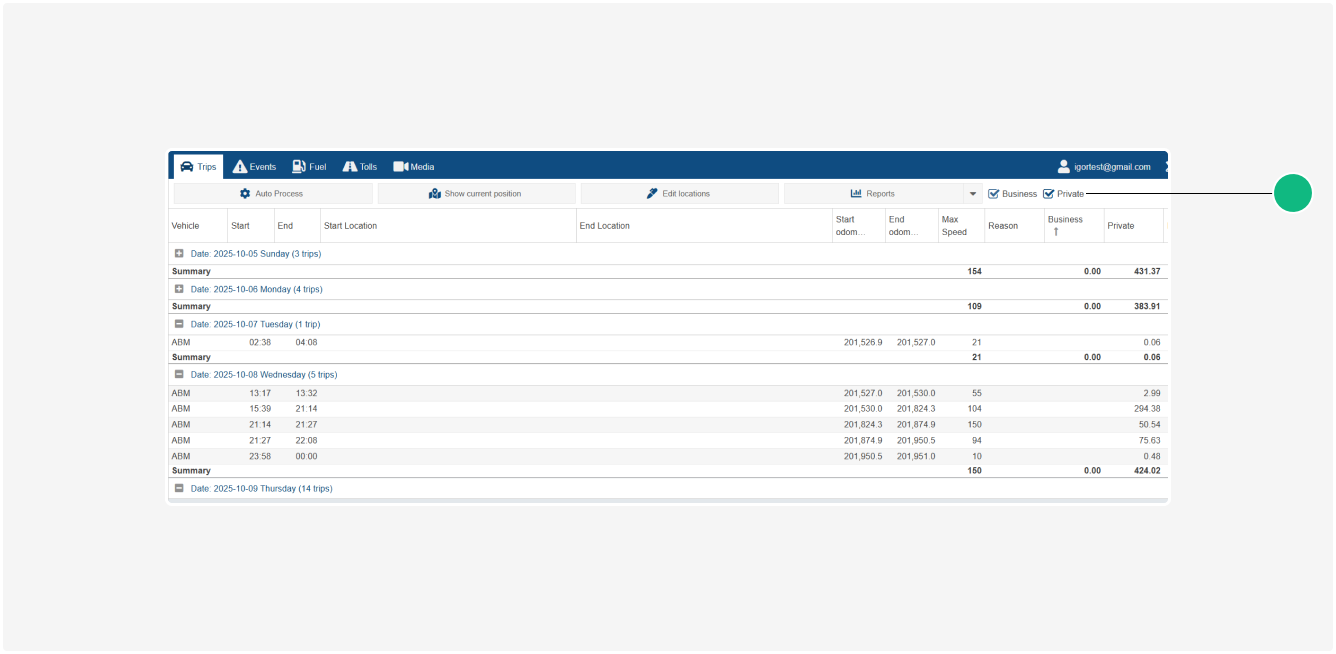This screenshot has height=654, width=1336.
Task: Click the Auto Process gear icon
Action: 245,194
